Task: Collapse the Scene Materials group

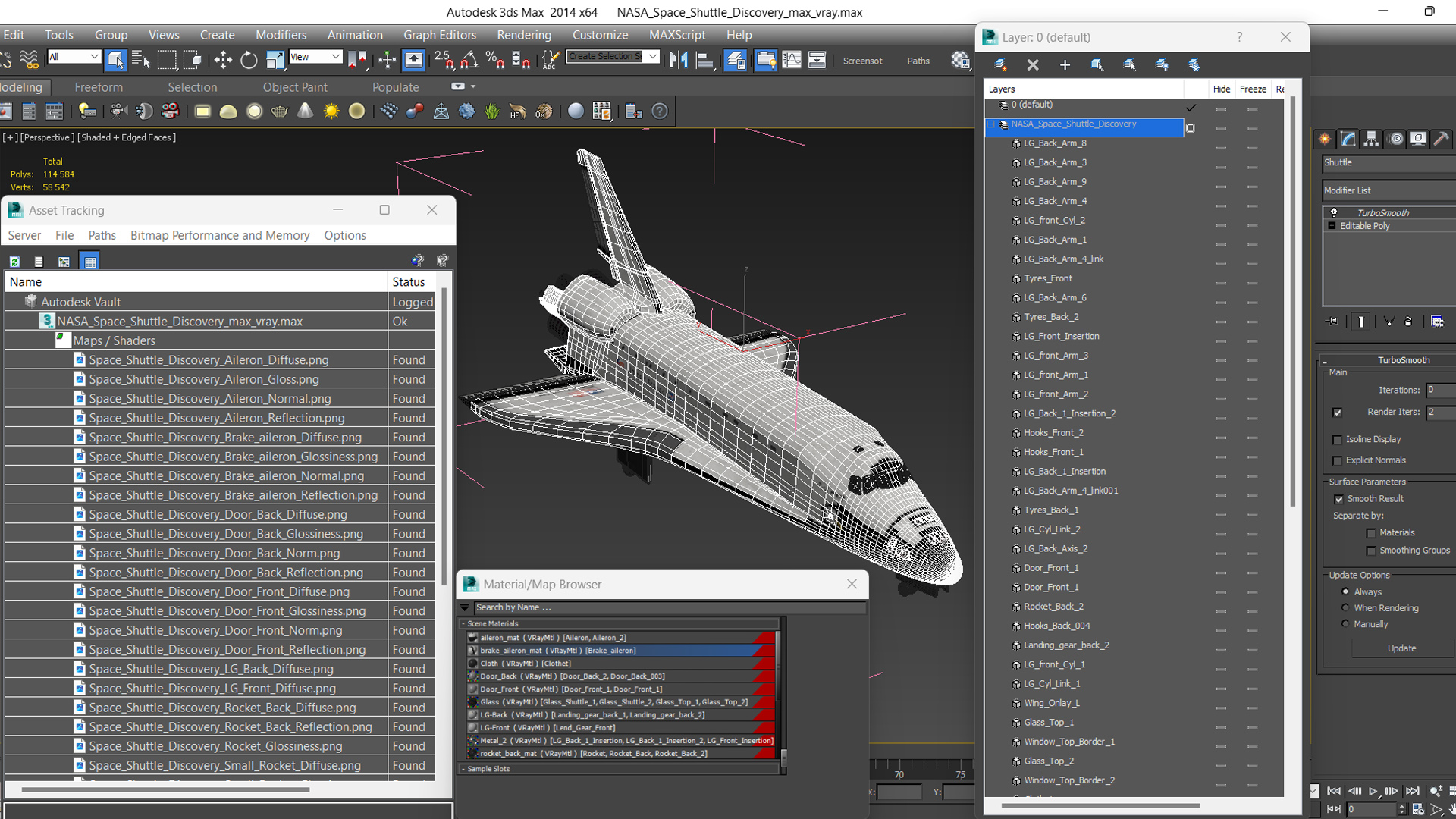Action: (463, 624)
